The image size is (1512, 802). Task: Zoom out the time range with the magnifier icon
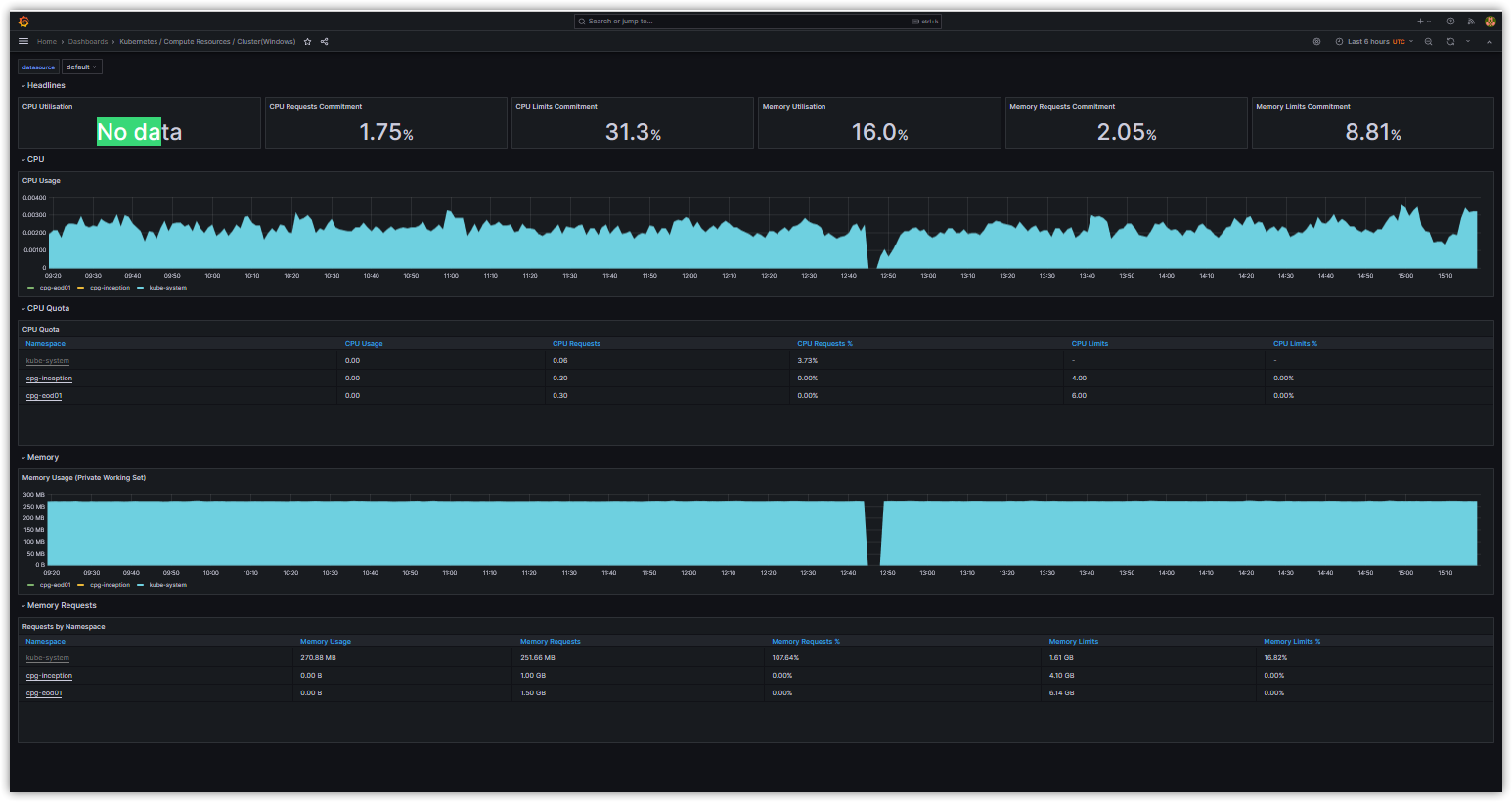pyautogui.click(x=1428, y=41)
